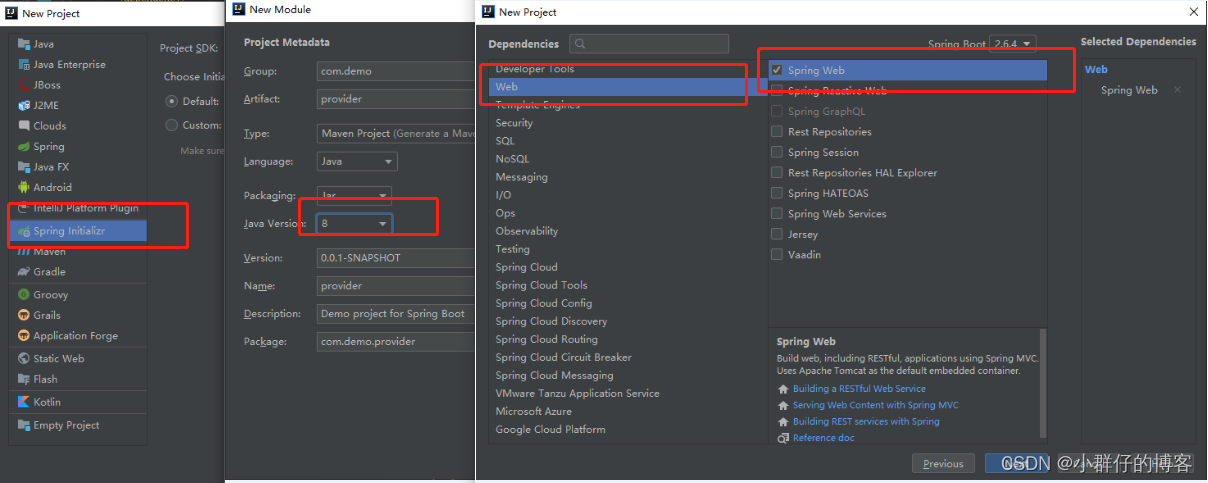This screenshot has height=483, width=1208.
Task: Choose Java Enterprise icon in list
Action: [x=24, y=64]
